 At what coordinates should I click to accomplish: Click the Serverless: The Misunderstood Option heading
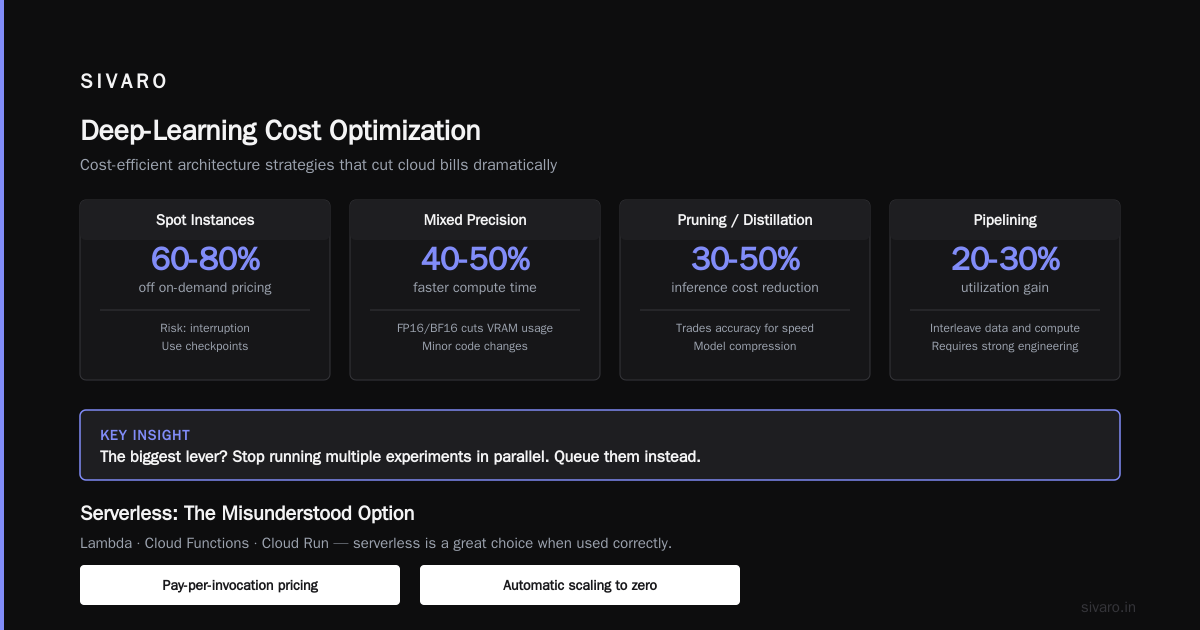[x=247, y=513]
